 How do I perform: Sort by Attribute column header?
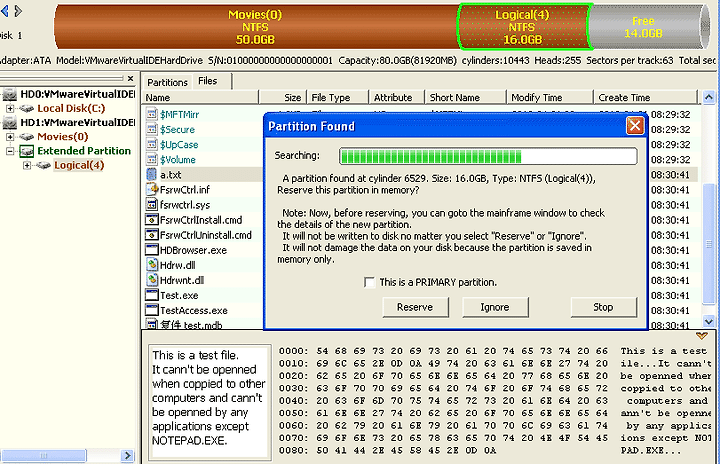click(x=397, y=97)
